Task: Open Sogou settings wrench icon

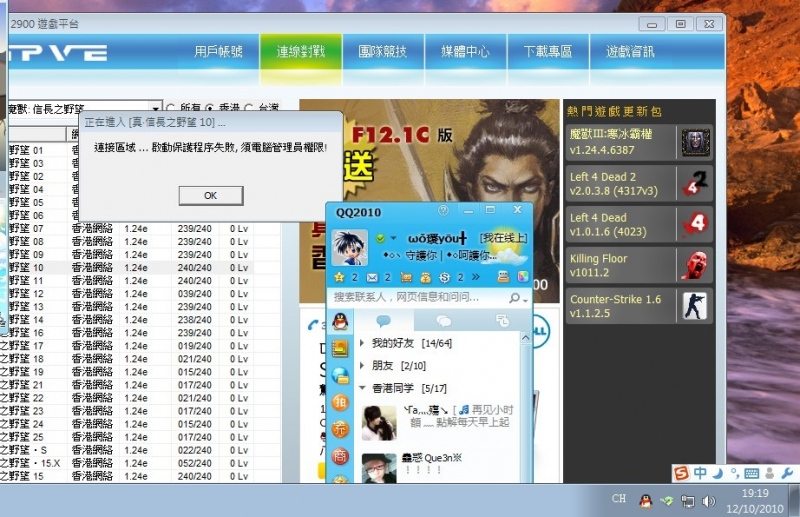Action: (787, 474)
